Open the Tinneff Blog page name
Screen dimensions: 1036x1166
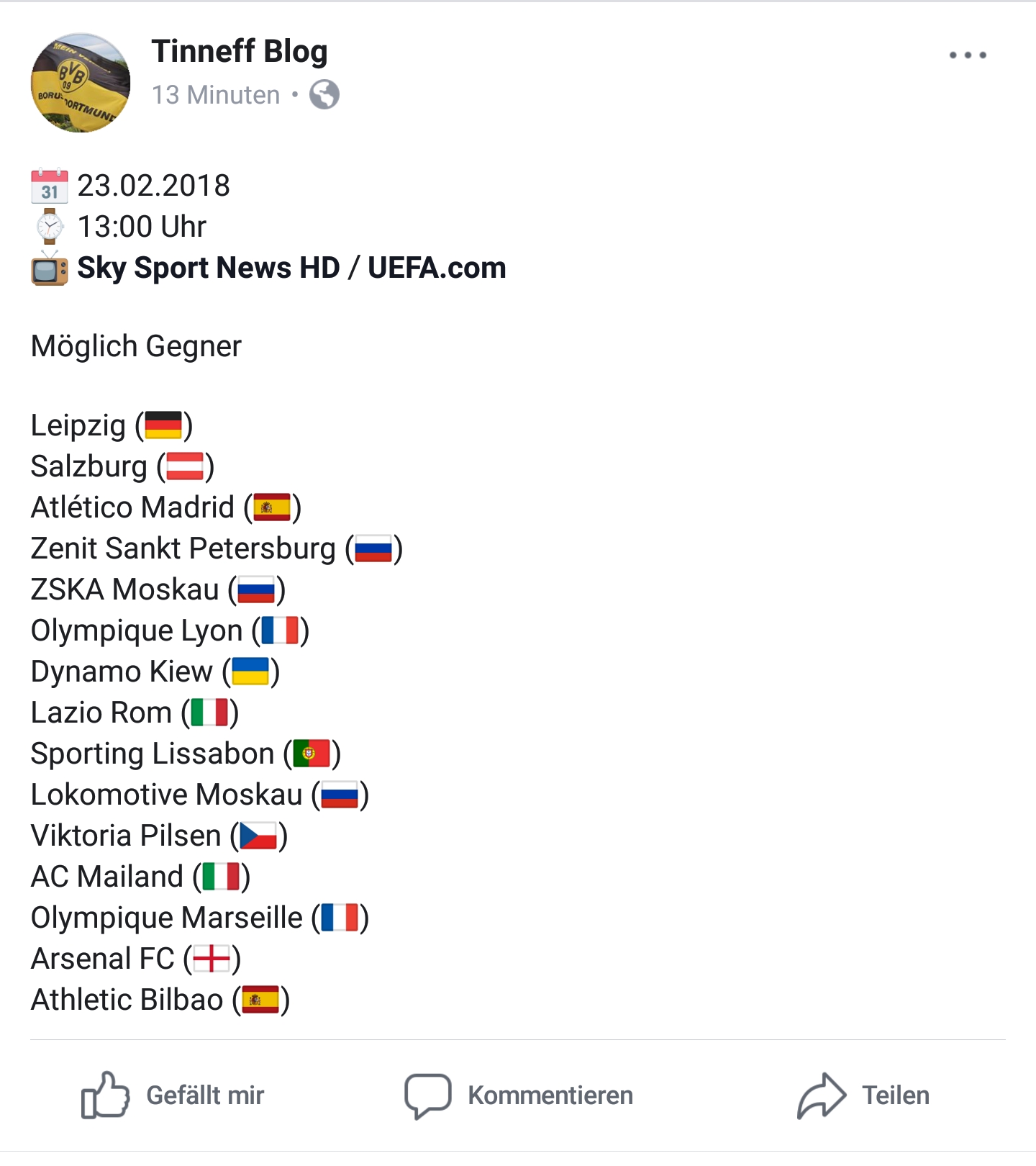(240, 51)
